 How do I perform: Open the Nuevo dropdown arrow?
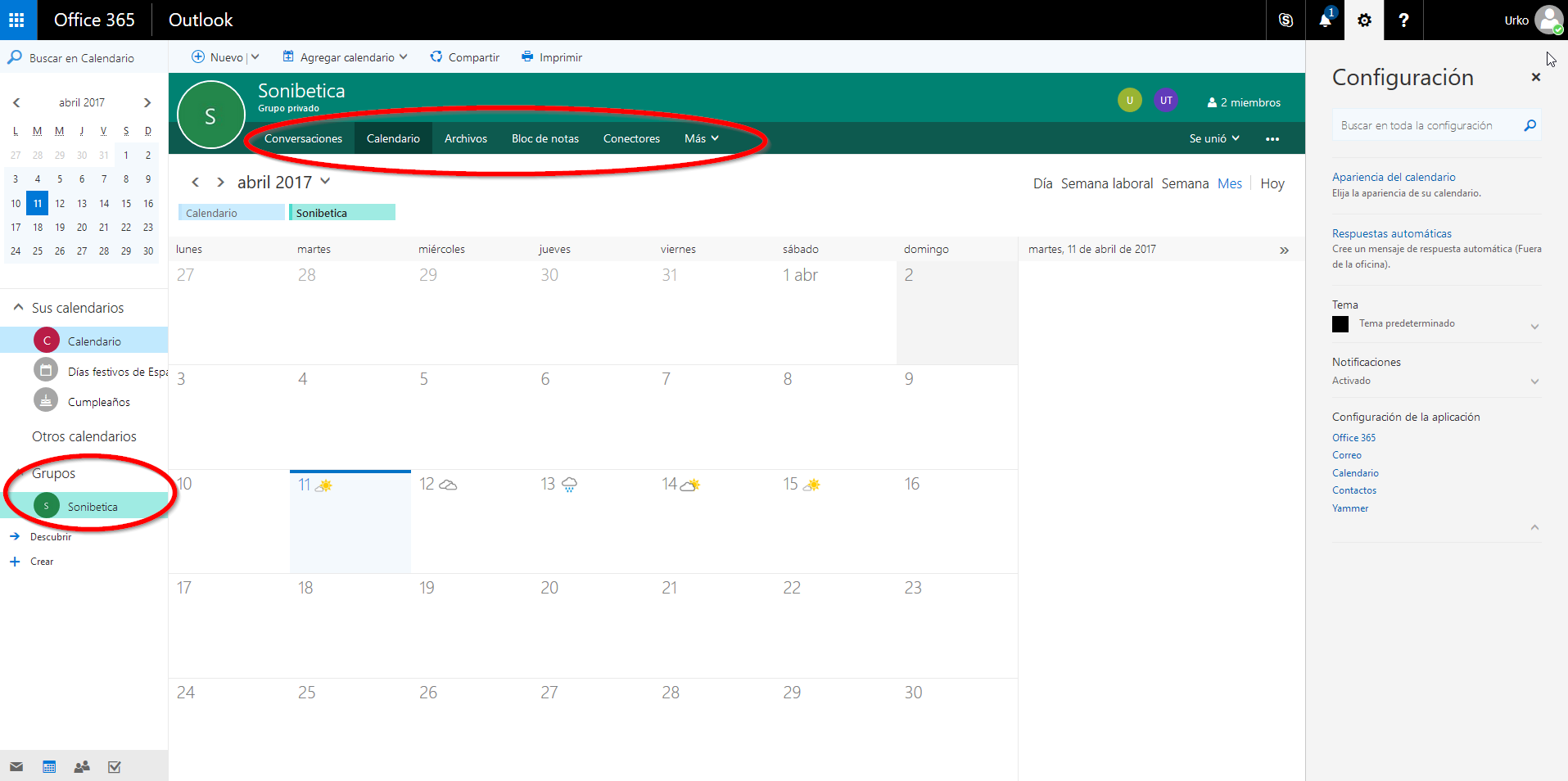click(255, 56)
